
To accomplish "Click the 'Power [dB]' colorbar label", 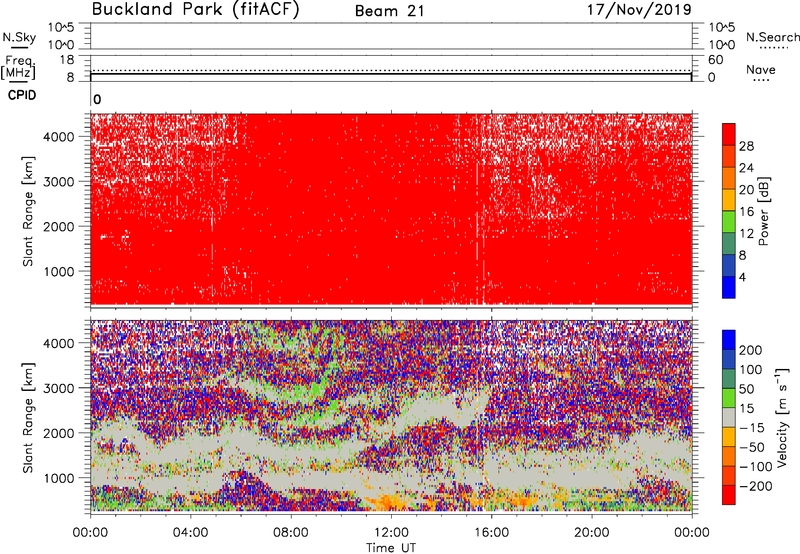I will [x=763, y=211].
